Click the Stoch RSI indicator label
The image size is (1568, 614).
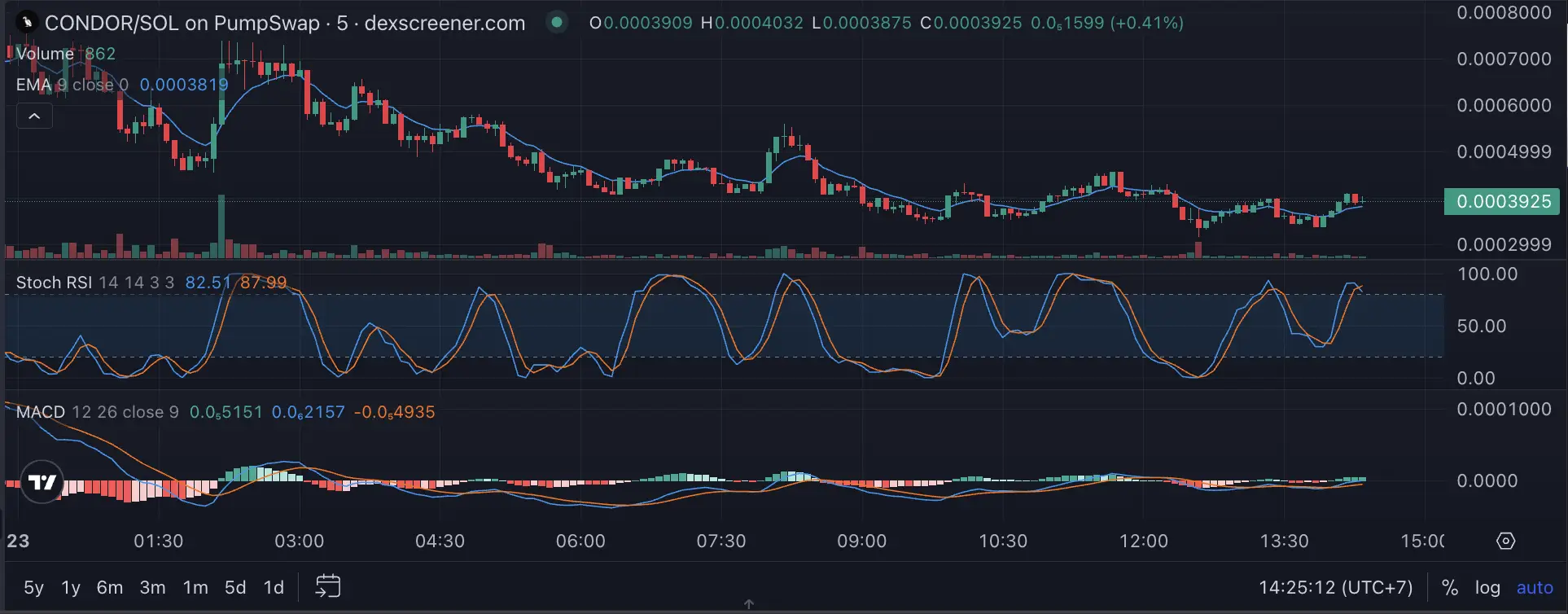coord(54,283)
